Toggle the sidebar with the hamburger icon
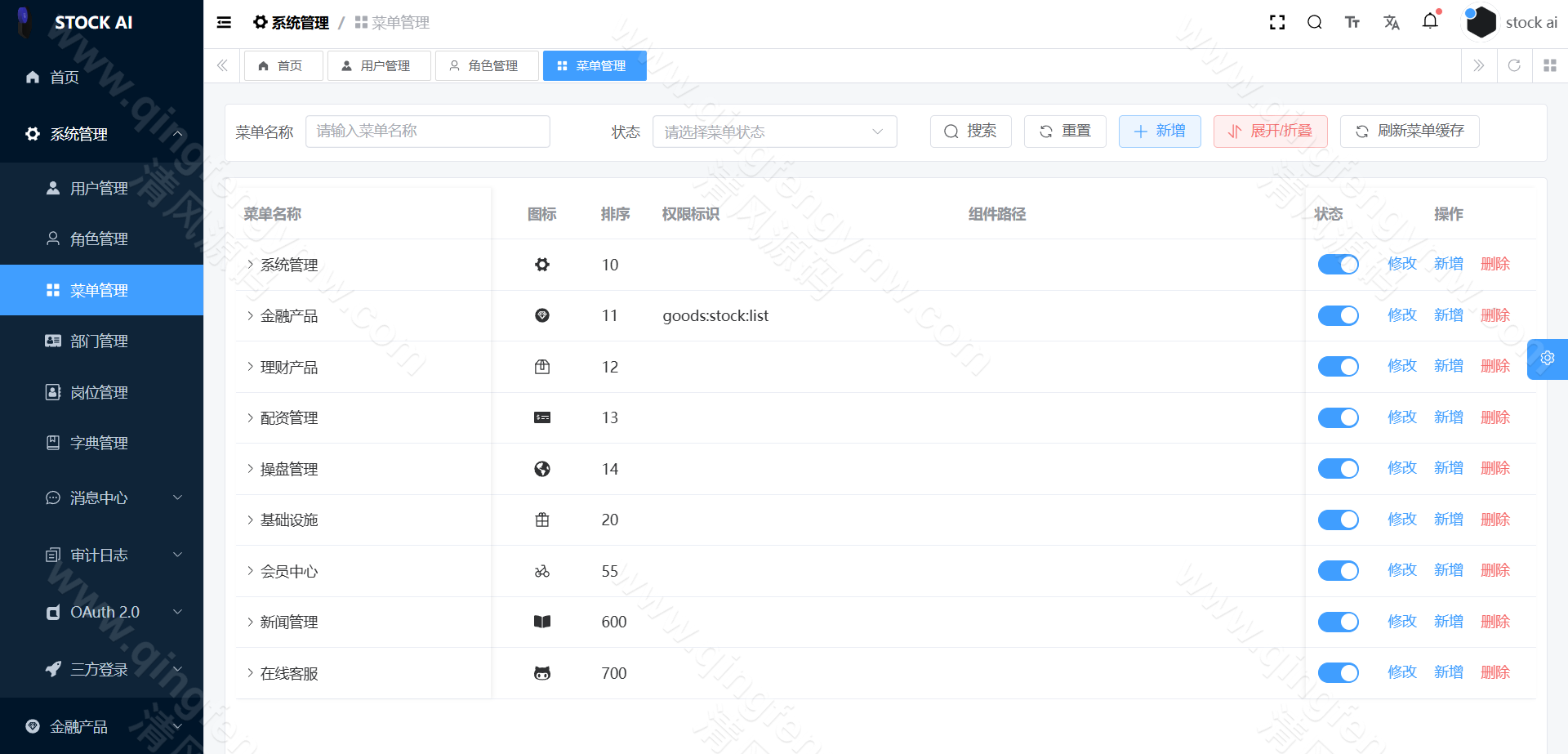 tap(223, 22)
